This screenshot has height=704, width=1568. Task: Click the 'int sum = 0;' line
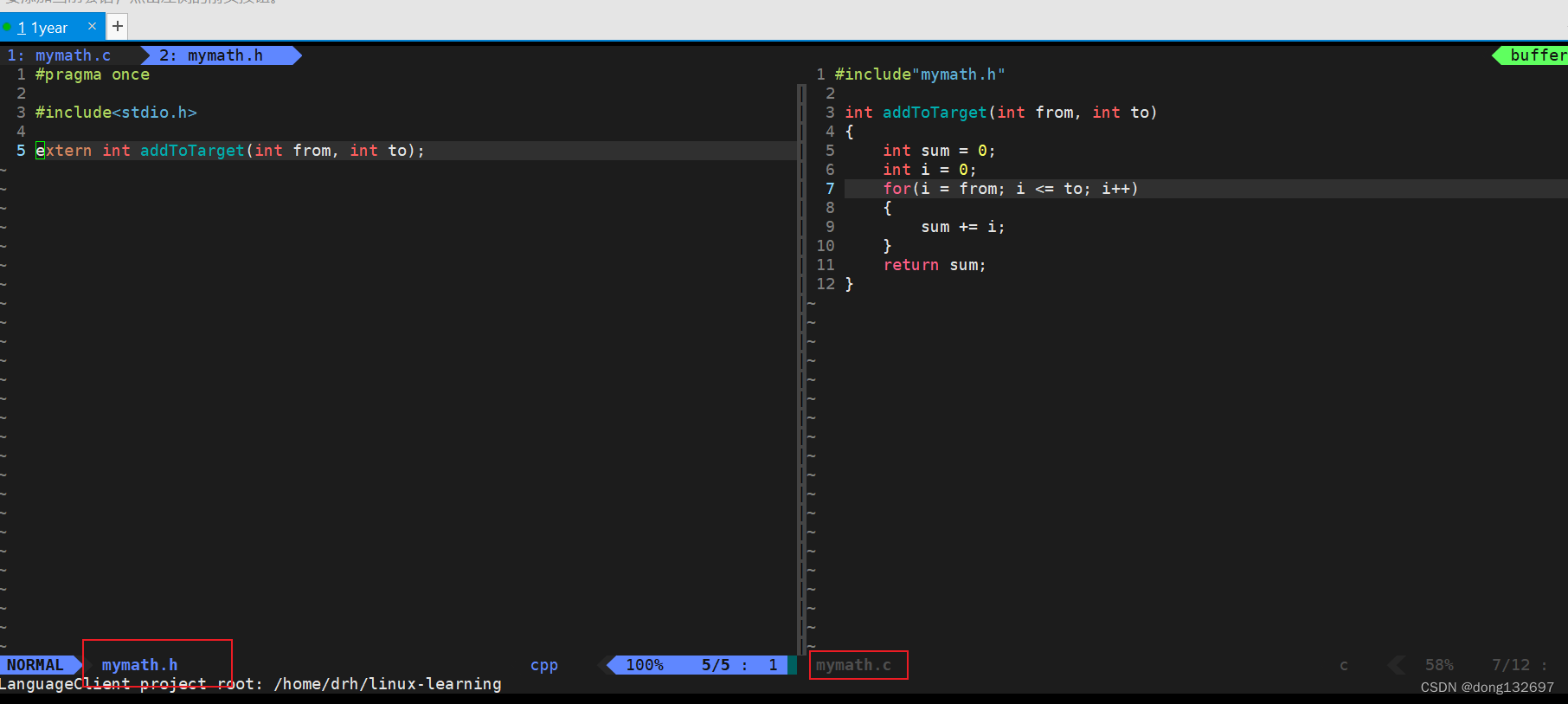coord(939,151)
